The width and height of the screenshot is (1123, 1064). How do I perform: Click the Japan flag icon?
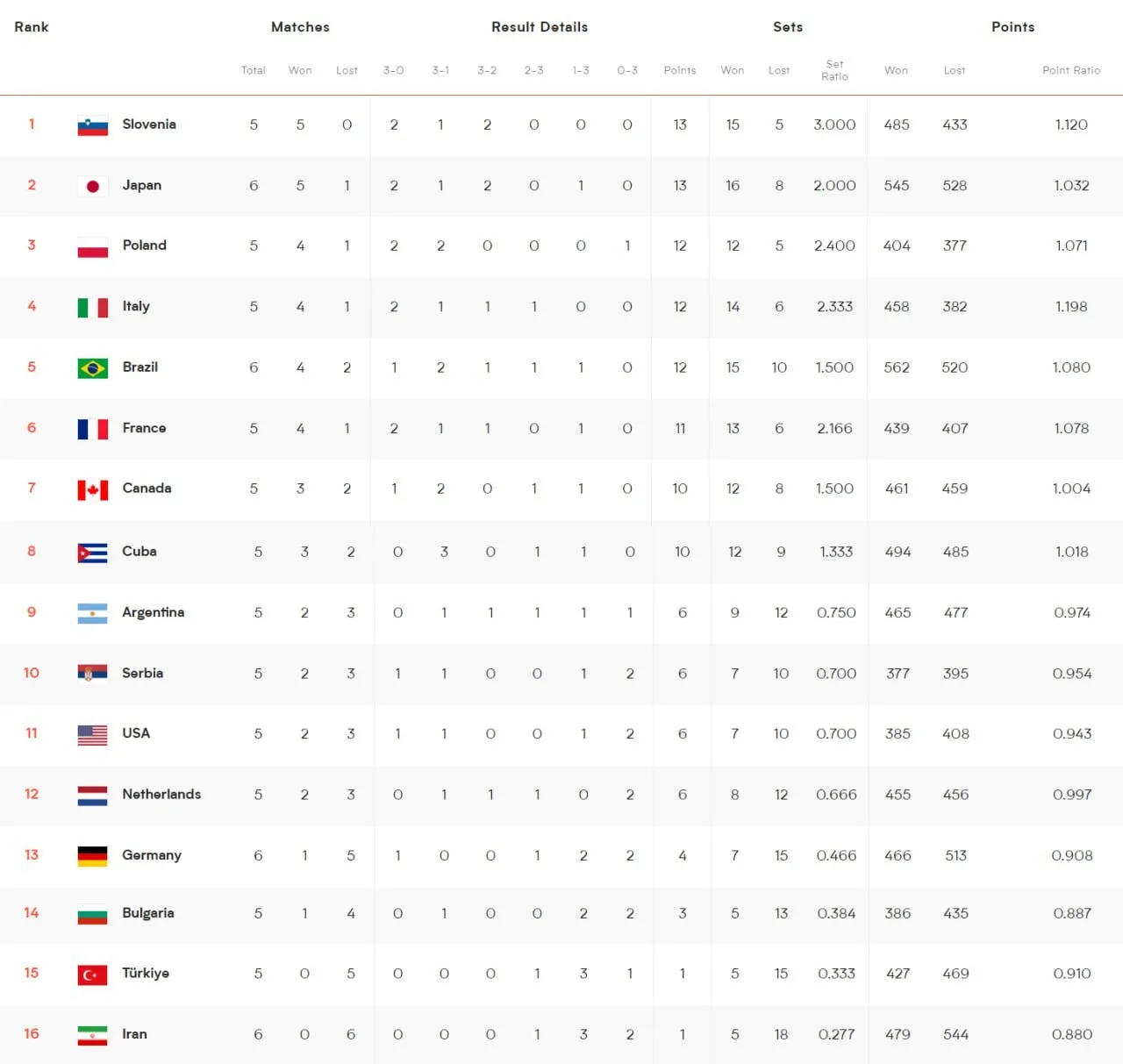click(93, 186)
